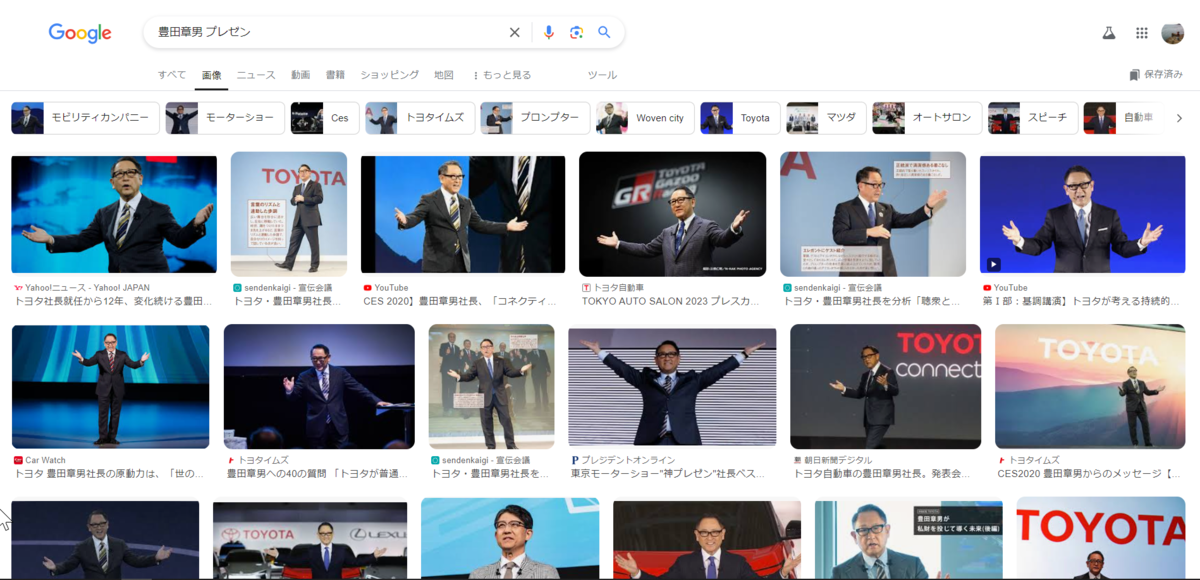Filter by スピーチ chip
This screenshot has height=580, width=1200.
pyautogui.click(x=1033, y=118)
